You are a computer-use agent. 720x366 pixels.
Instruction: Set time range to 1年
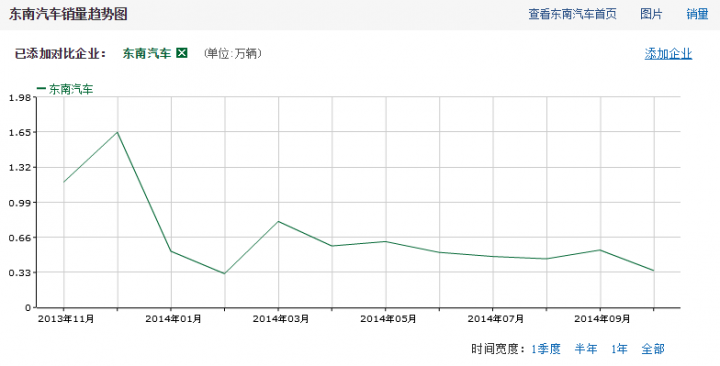[x=619, y=349]
